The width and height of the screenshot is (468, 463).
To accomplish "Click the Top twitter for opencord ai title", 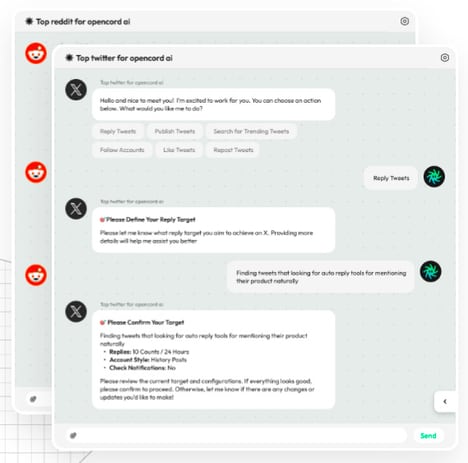I will coord(124,58).
